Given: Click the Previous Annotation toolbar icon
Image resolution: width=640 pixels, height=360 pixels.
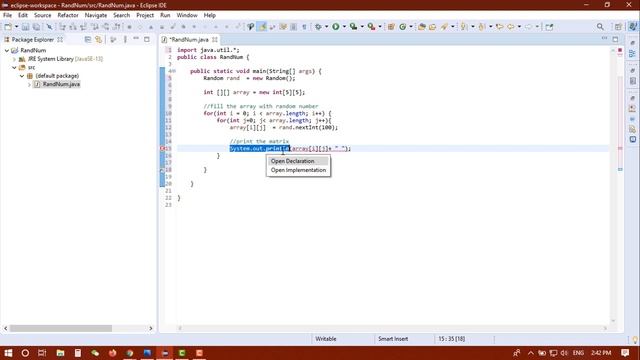Looking at the screenshot, I should (482, 27).
